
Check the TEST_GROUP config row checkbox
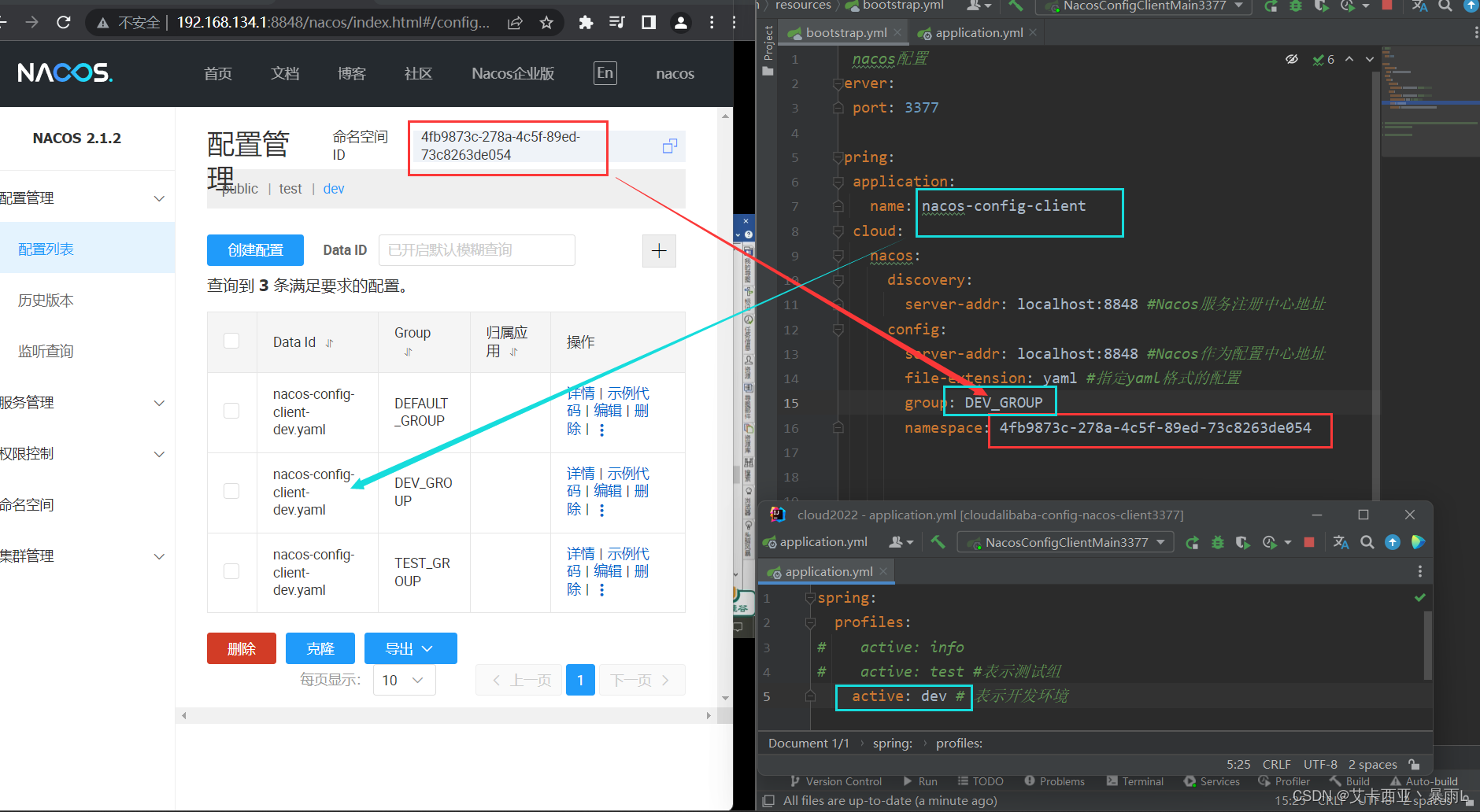click(x=231, y=571)
